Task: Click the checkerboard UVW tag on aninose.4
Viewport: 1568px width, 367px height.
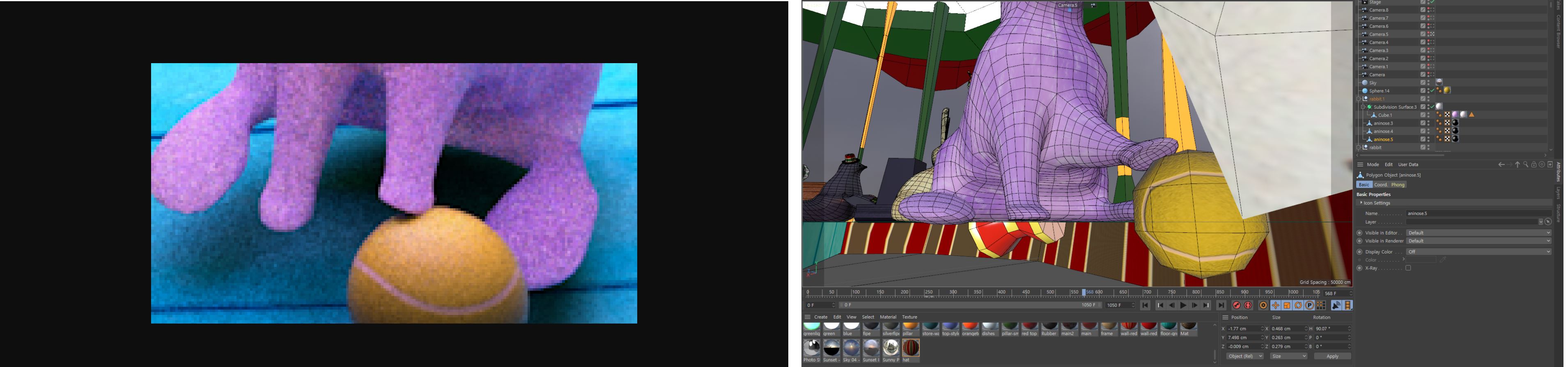Action: tap(1447, 131)
